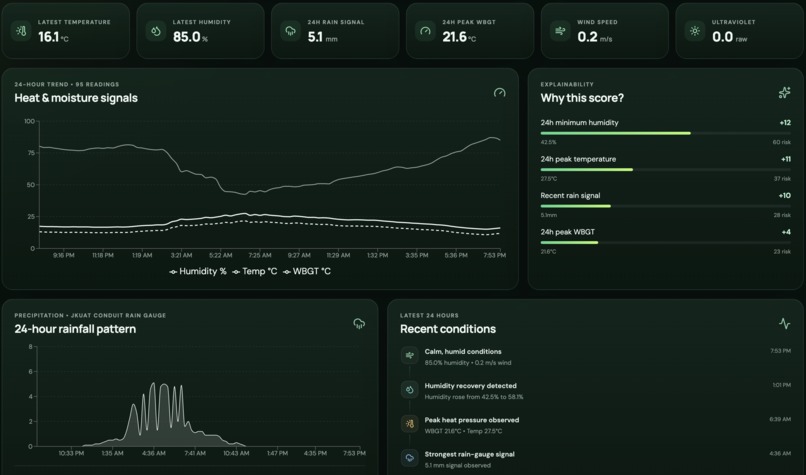Click the droplet icon on Latest Humidity card
806x475 pixels.
156,31
